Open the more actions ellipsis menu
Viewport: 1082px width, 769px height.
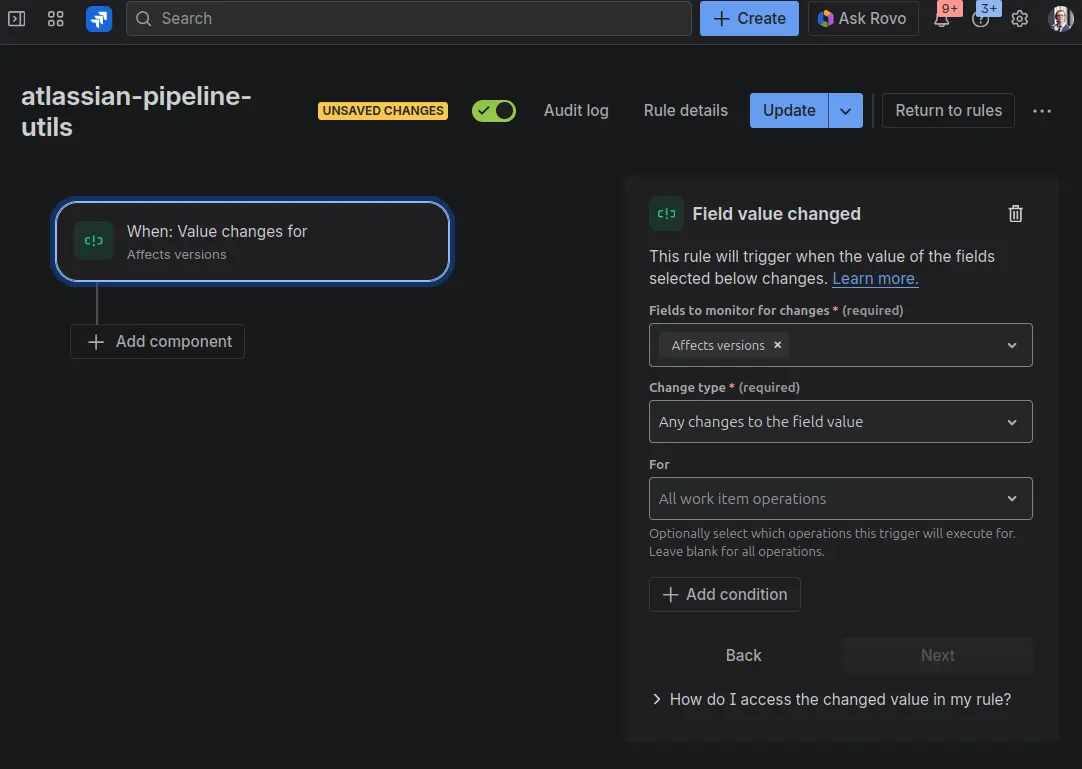pos(1042,111)
